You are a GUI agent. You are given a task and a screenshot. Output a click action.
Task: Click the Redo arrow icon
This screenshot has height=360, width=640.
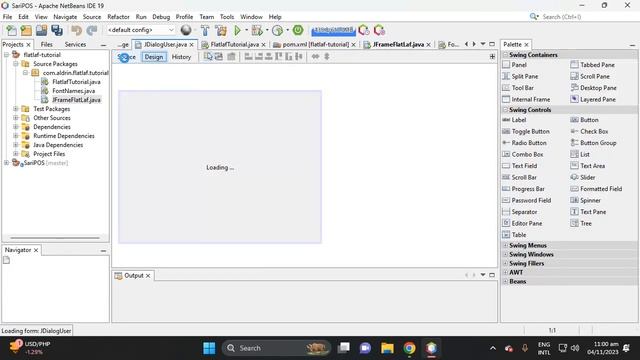[92, 30]
